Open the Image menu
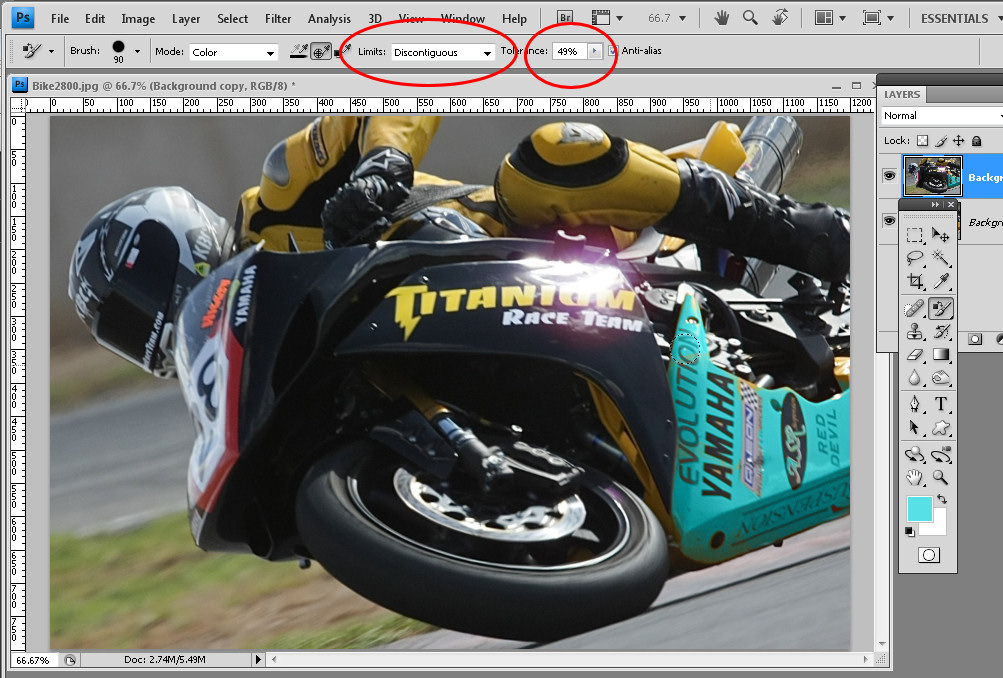This screenshot has width=1003, height=678. pos(138,19)
